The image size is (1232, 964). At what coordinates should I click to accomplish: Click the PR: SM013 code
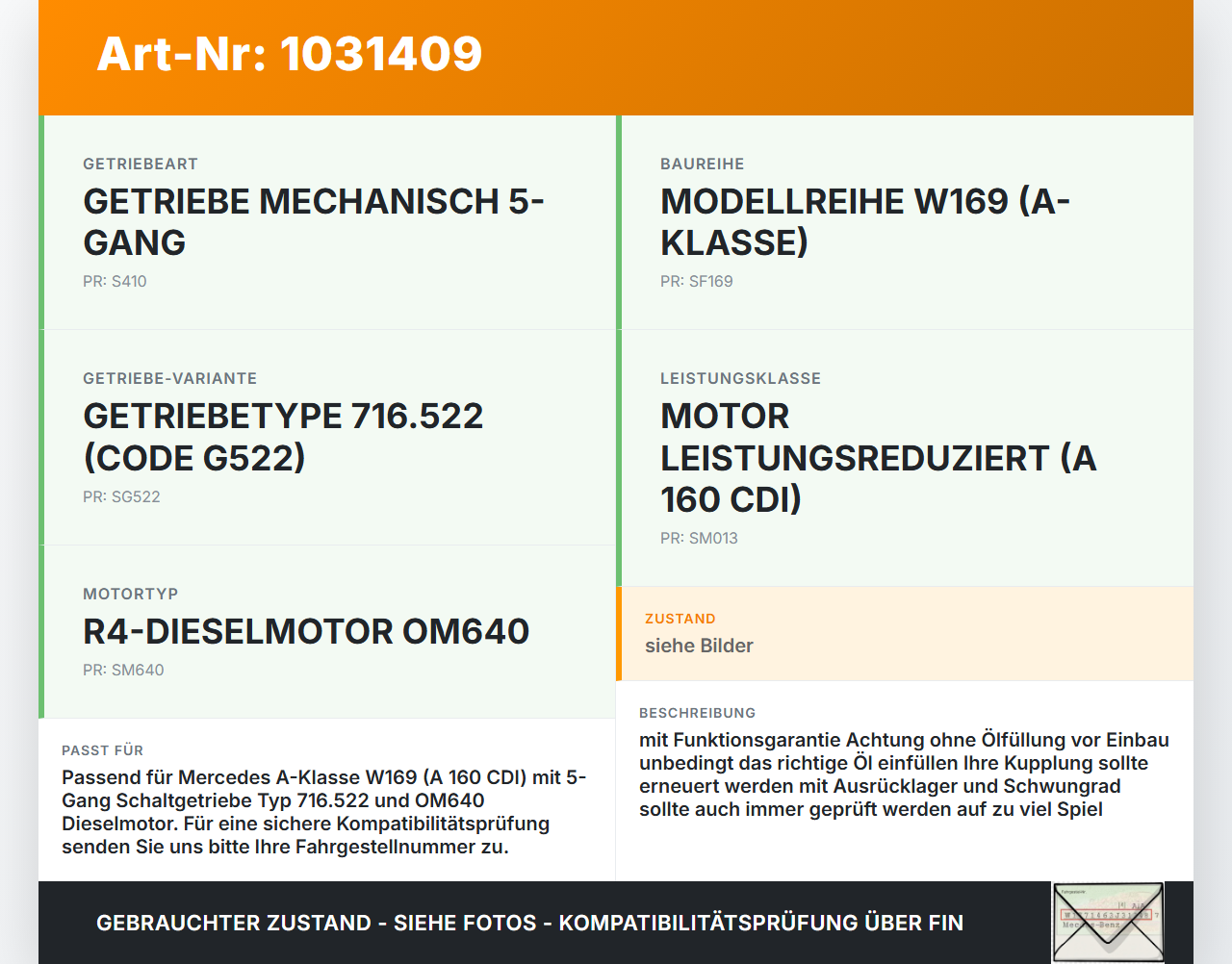(699, 538)
